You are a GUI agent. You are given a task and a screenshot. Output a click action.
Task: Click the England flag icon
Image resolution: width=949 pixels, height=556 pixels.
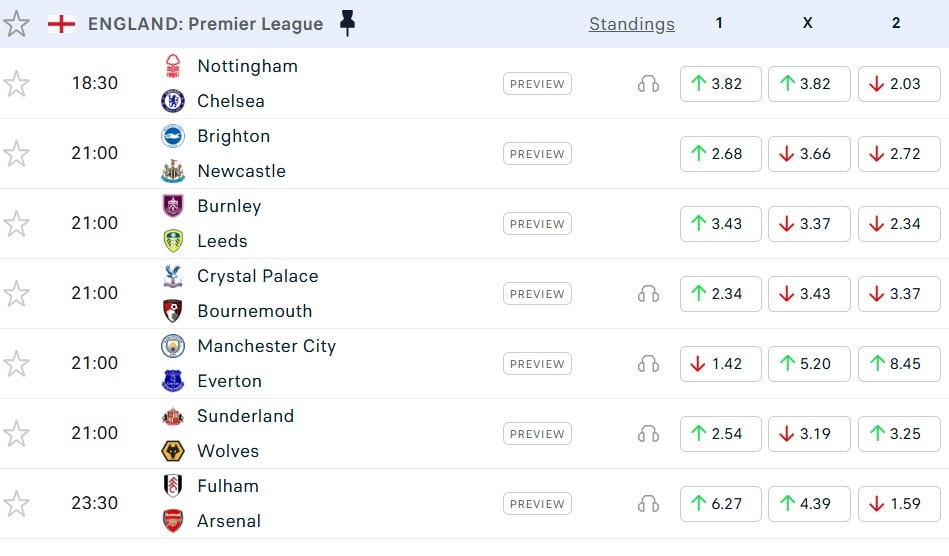[62, 24]
